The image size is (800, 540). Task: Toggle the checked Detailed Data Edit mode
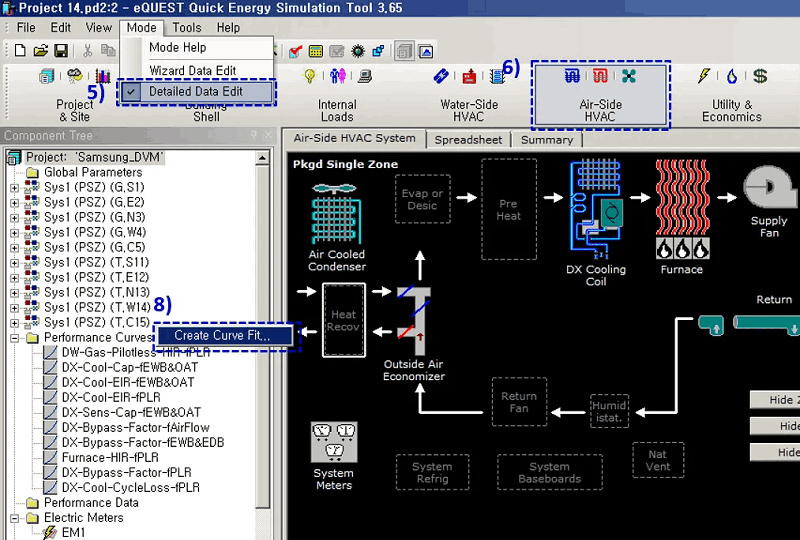(195, 91)
